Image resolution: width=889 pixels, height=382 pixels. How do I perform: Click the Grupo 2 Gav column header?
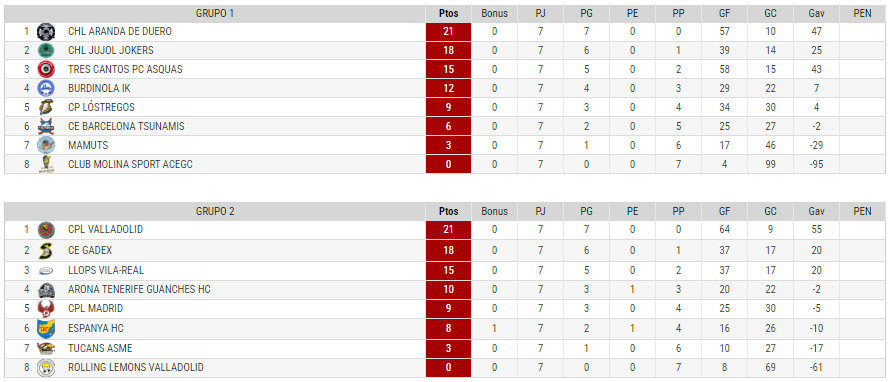coord(816,211)
